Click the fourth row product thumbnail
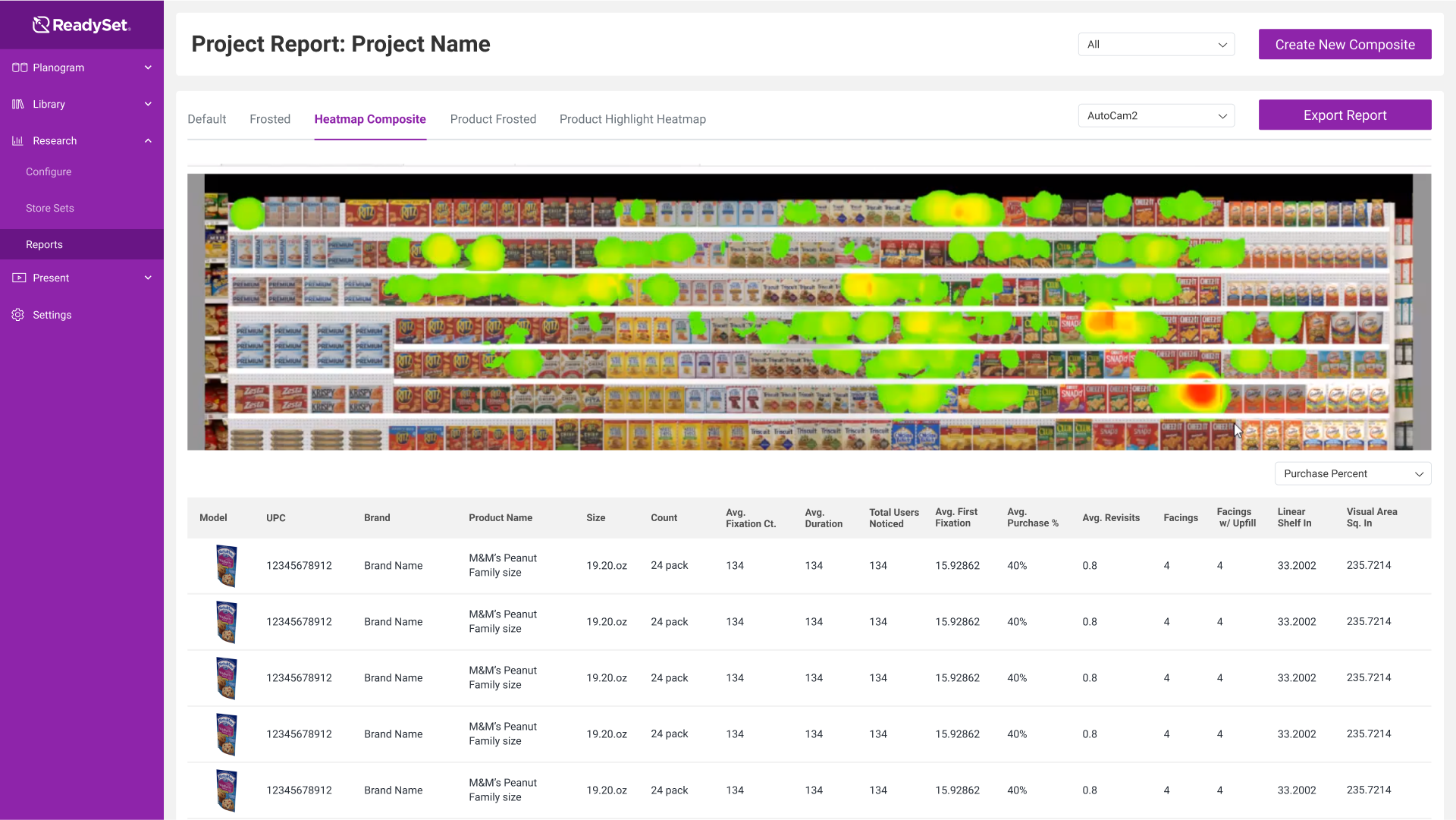Image resolution: width=1456 pixels, height=820 pixels. click(227, 734)
